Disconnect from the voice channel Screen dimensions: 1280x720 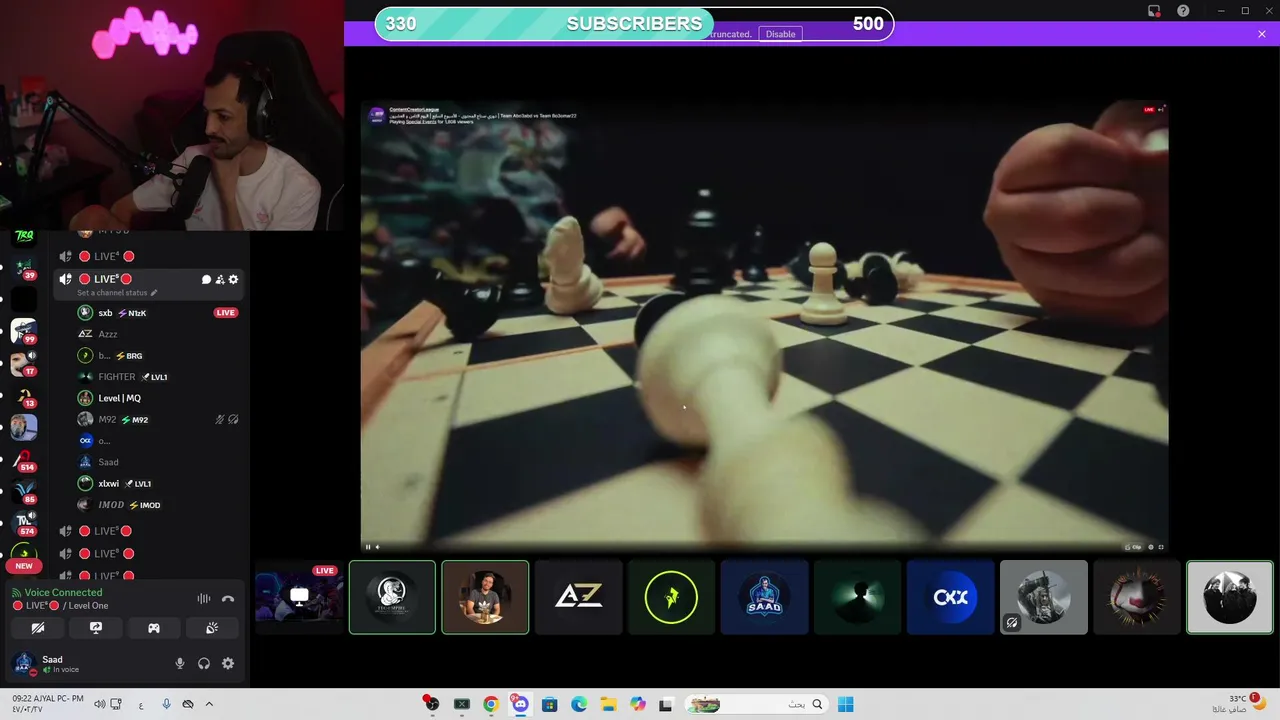point(228,599)
